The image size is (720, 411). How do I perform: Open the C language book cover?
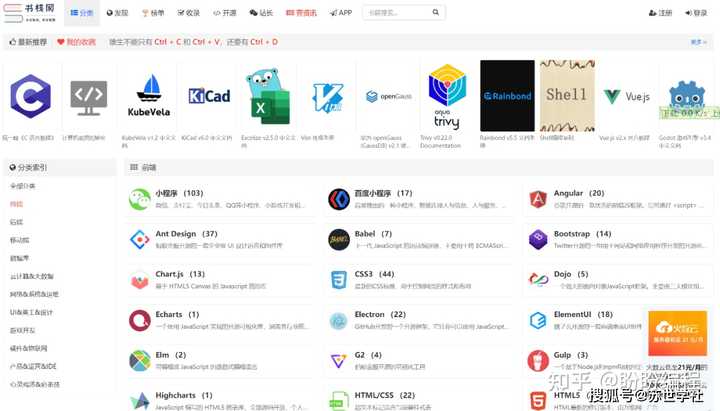pos(30,96)
